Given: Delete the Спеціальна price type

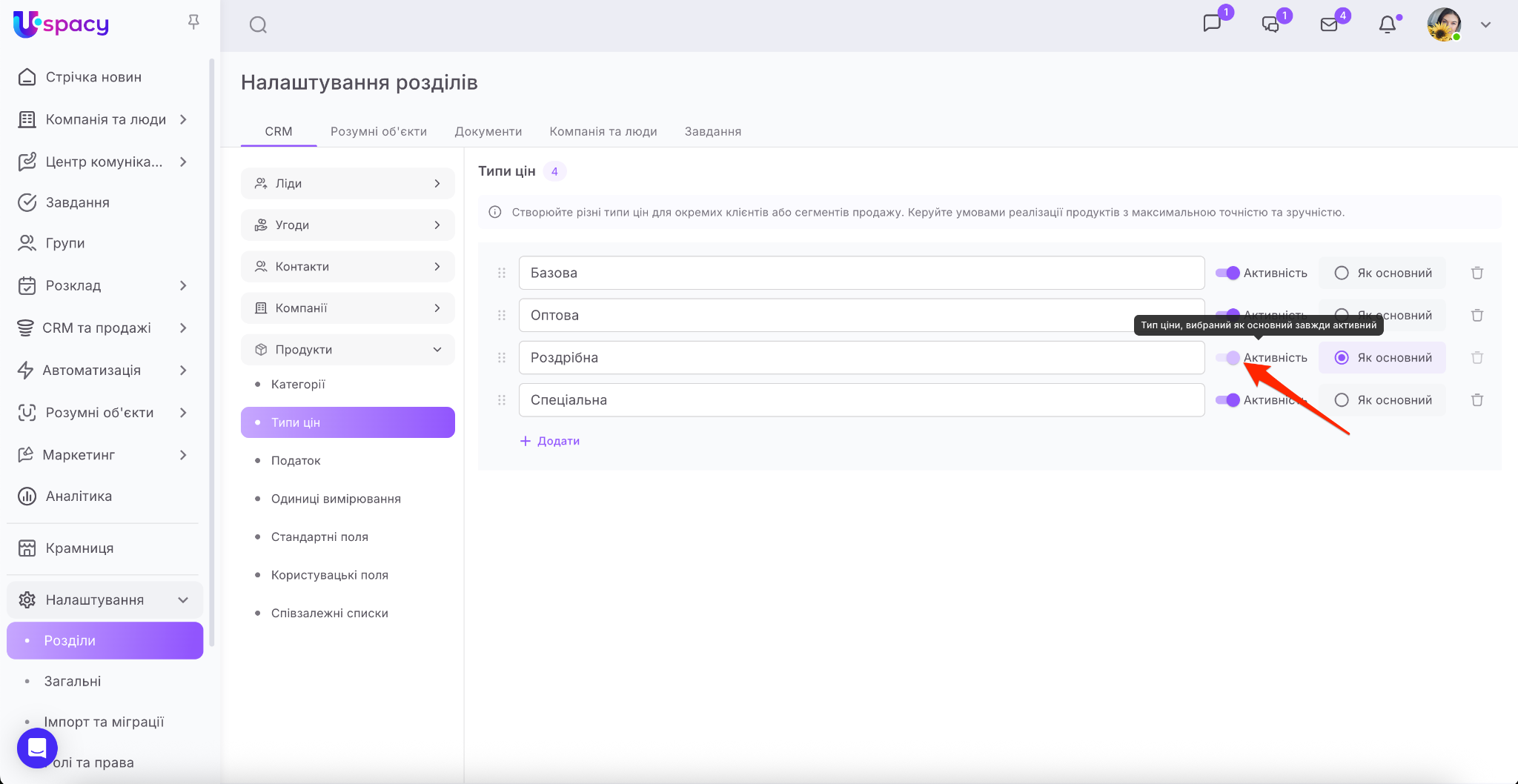Looking at the screenshot, I should click(1476, 400).
